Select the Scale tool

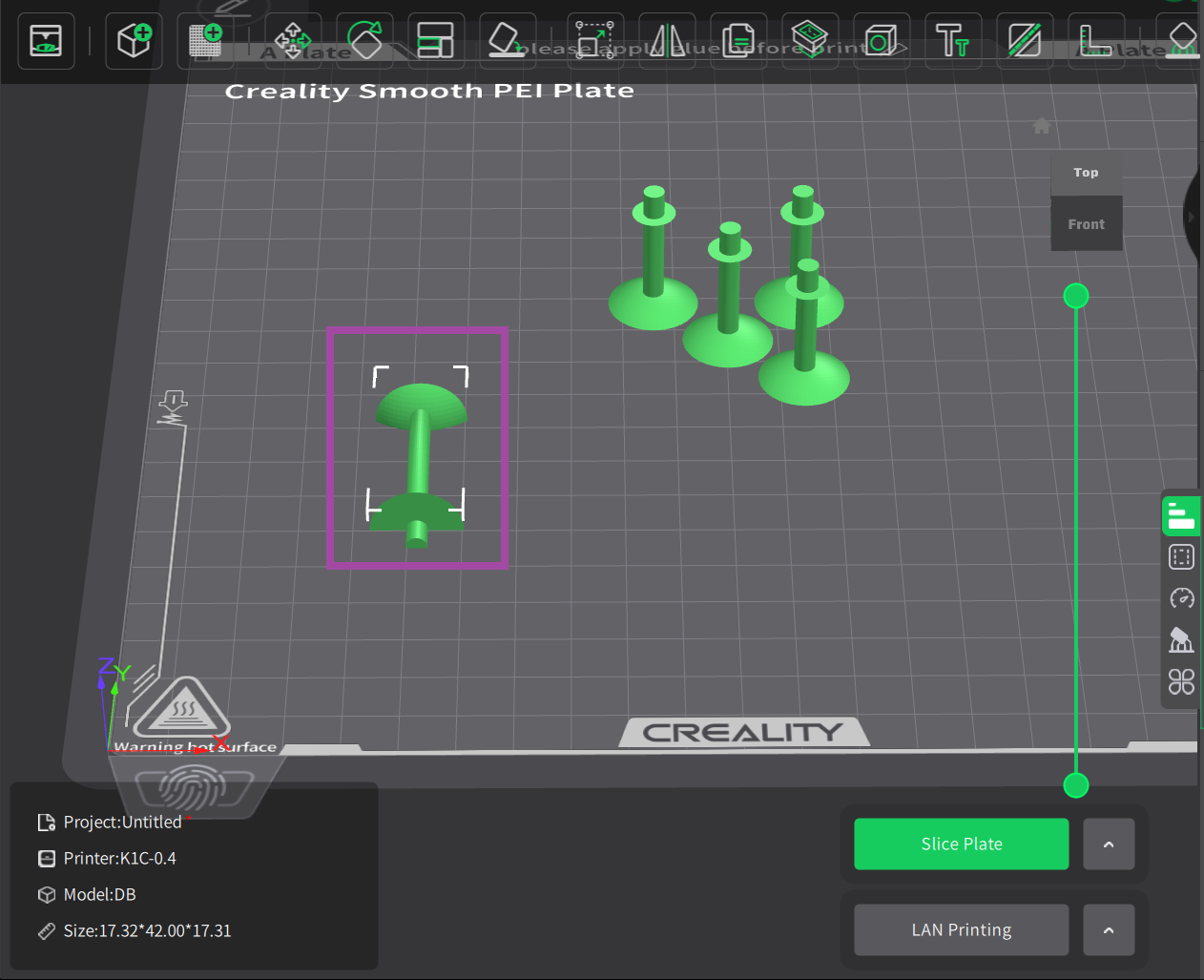pos(595,41)
